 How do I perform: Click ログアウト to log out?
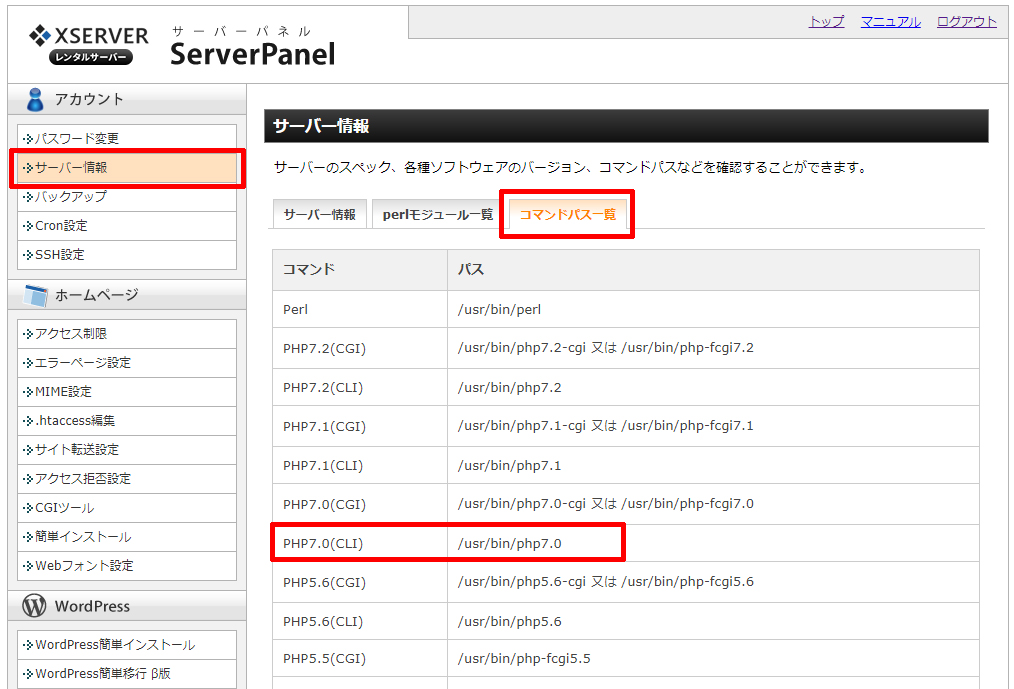[966, 22]
